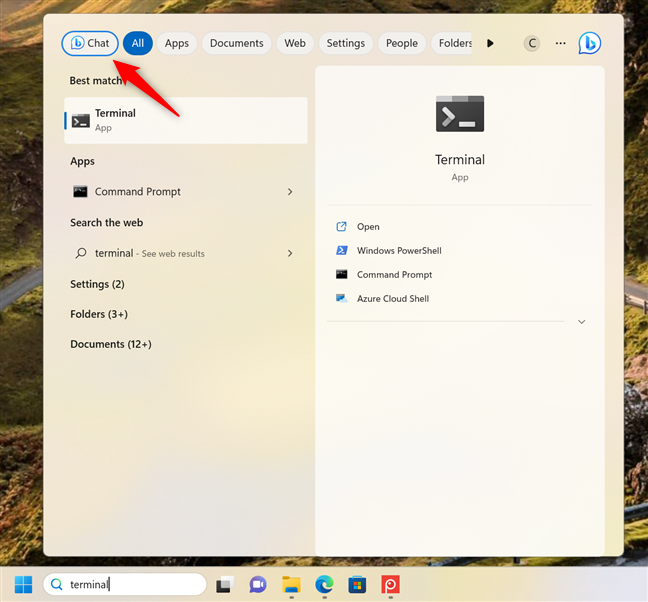648x602 pixels.
Task: Click the Command Prompt icon in preview pane
Action: click(341, 274)
